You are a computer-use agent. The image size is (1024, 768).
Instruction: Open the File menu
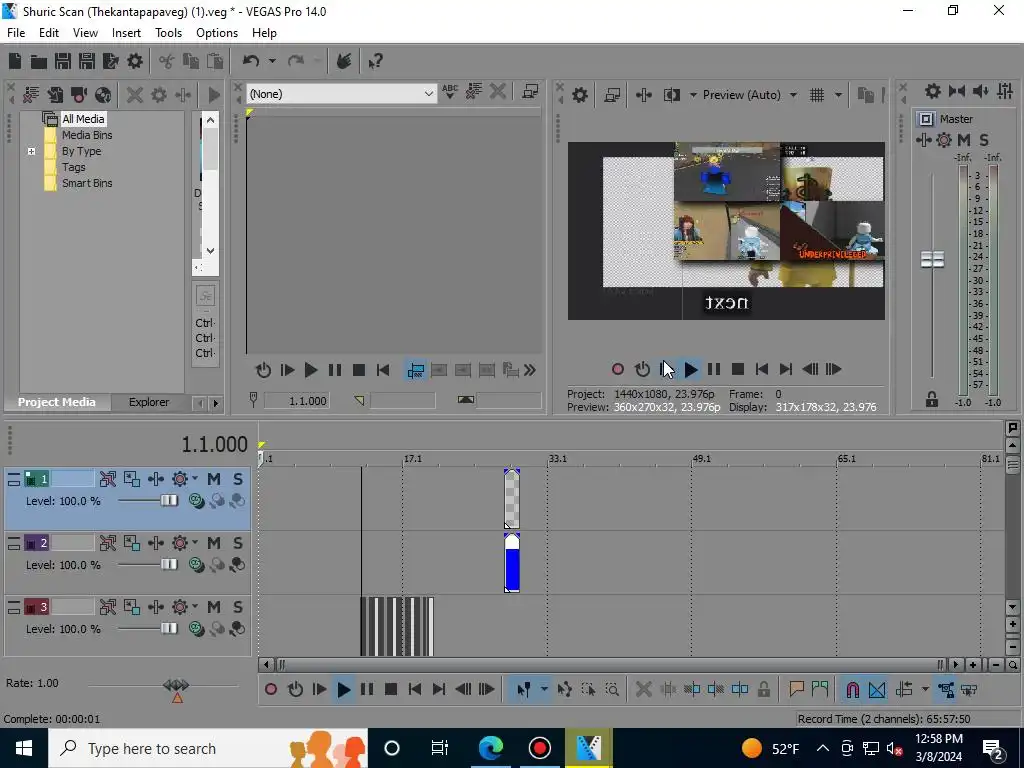16,33
